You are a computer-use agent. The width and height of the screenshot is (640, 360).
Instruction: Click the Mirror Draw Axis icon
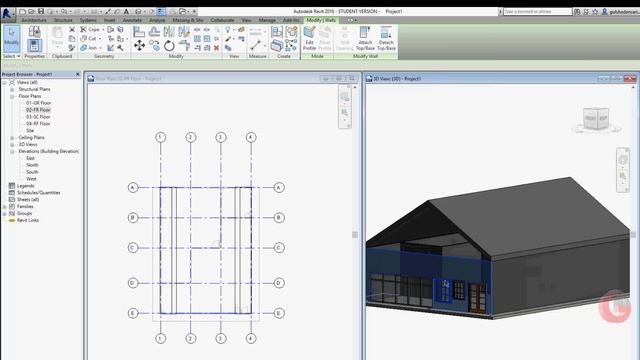(x=184, y=31)
